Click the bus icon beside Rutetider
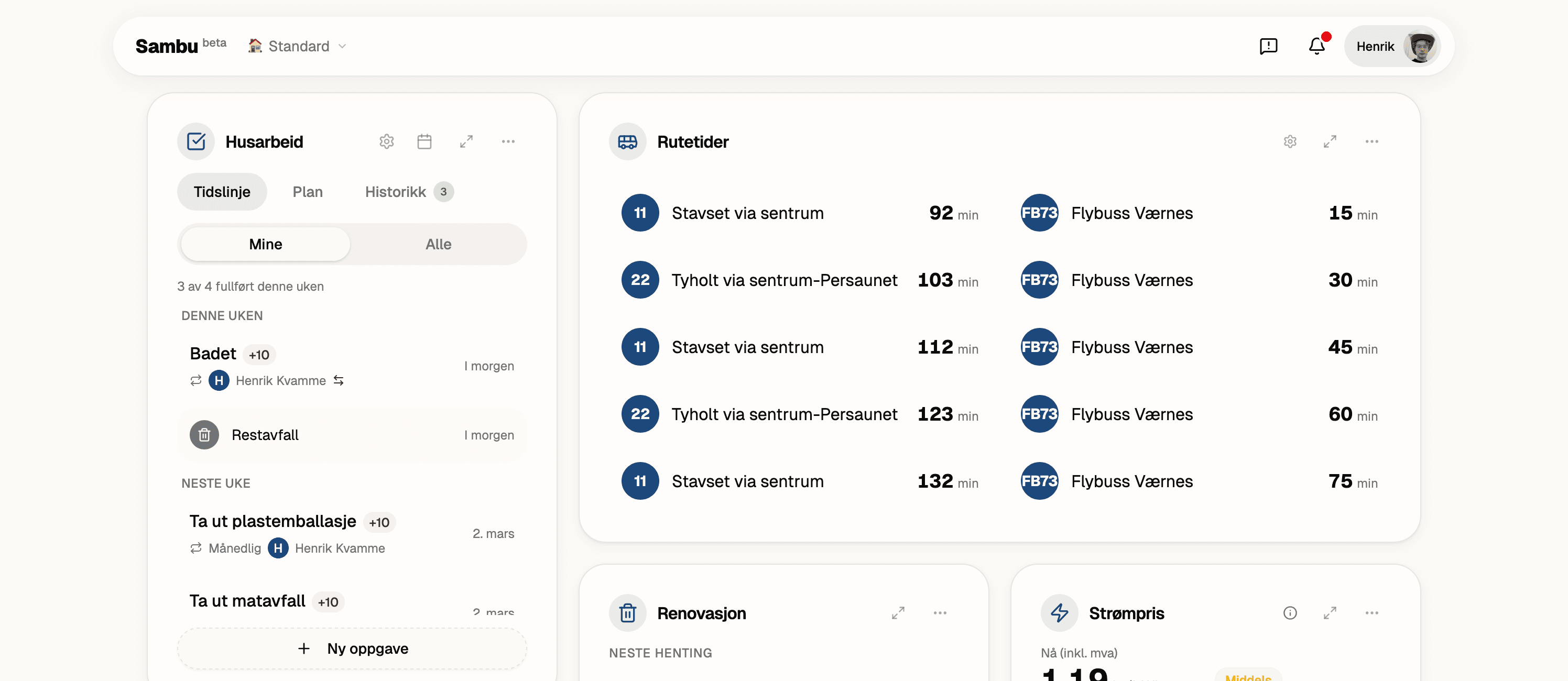 tap(627, 141)
